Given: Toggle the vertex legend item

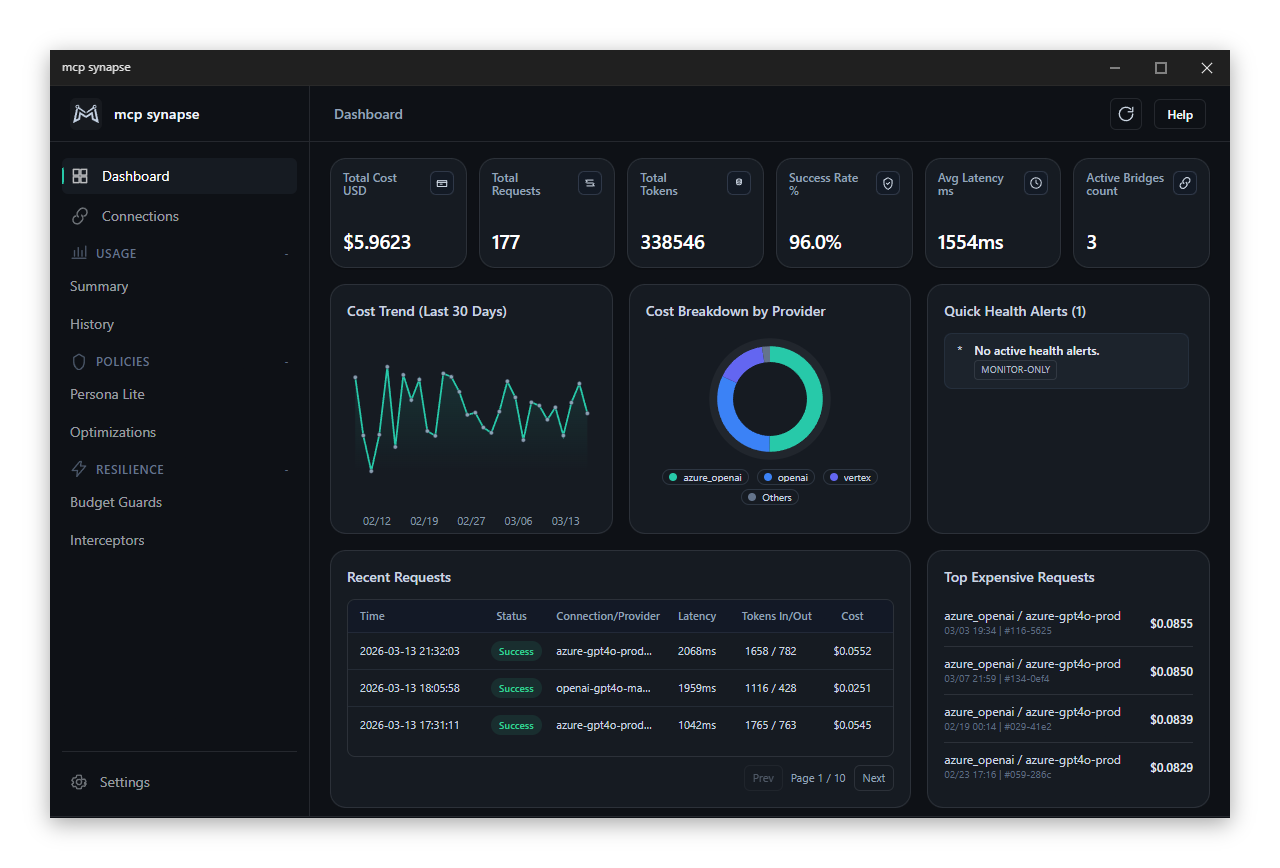Looking at the screenshot, I should click(849, 477).
